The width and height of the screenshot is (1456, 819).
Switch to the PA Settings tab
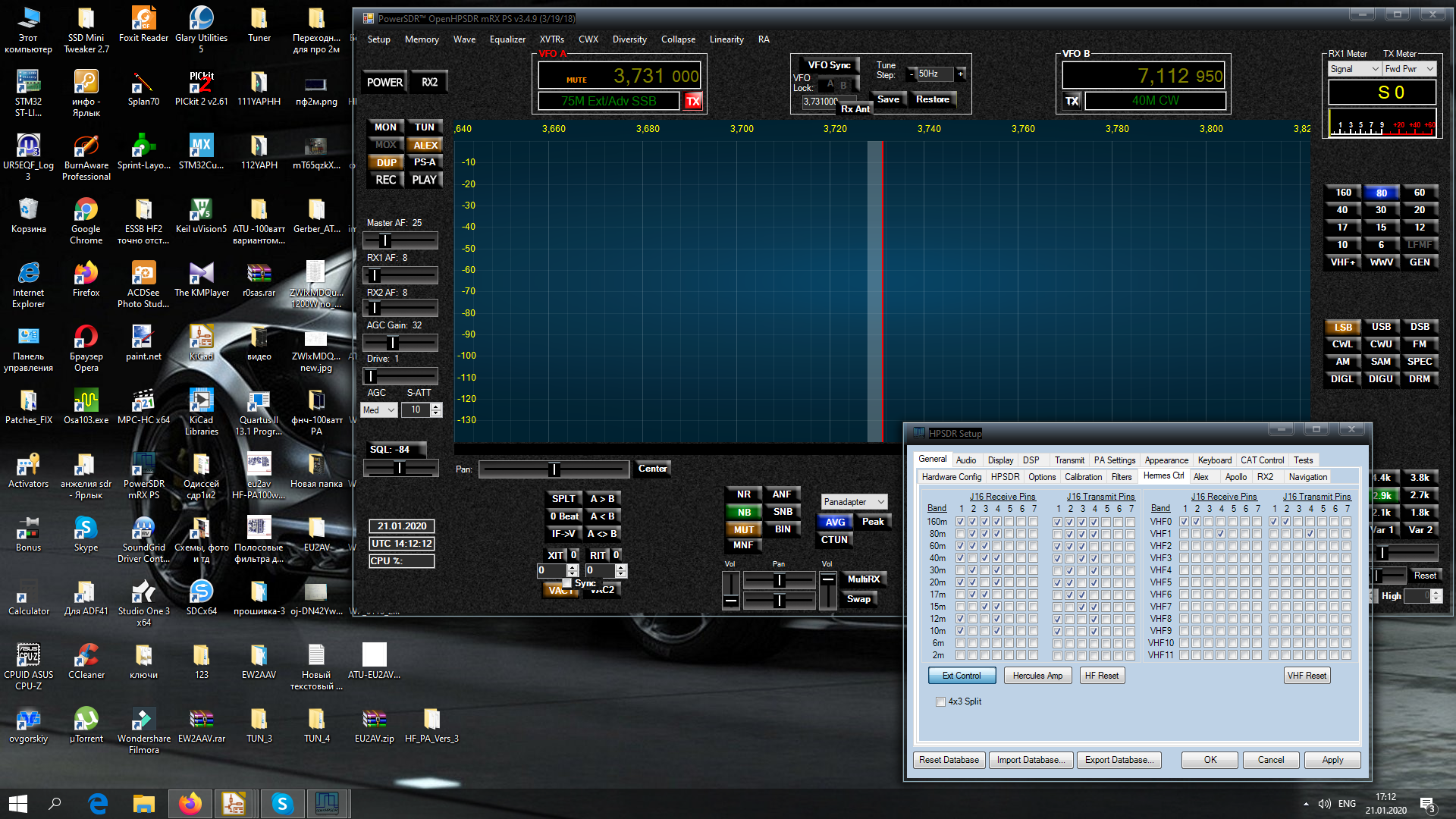[1114, 460]
